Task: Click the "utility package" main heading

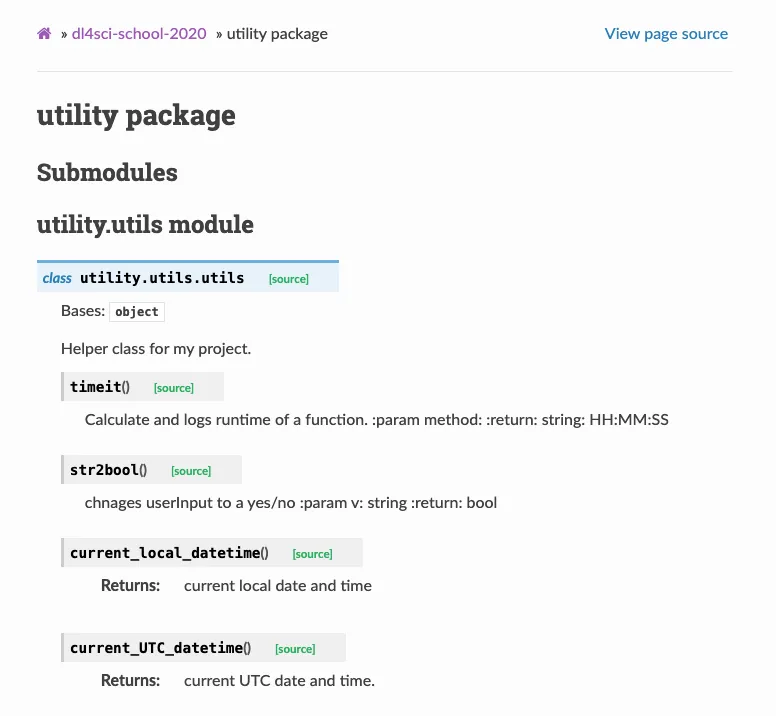Action: pyautogui.click(x=136, y=115)
